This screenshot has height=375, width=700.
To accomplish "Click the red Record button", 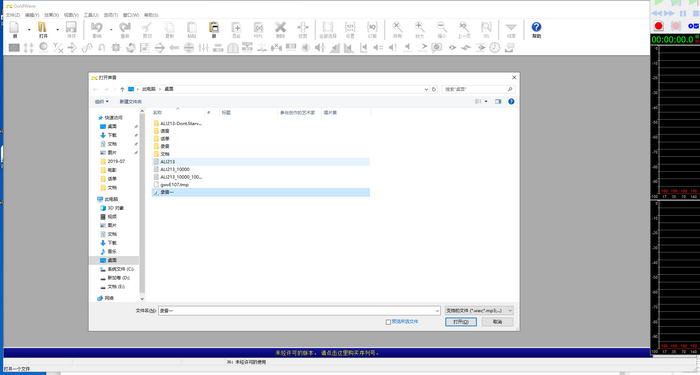I will [x=658, y=26].
